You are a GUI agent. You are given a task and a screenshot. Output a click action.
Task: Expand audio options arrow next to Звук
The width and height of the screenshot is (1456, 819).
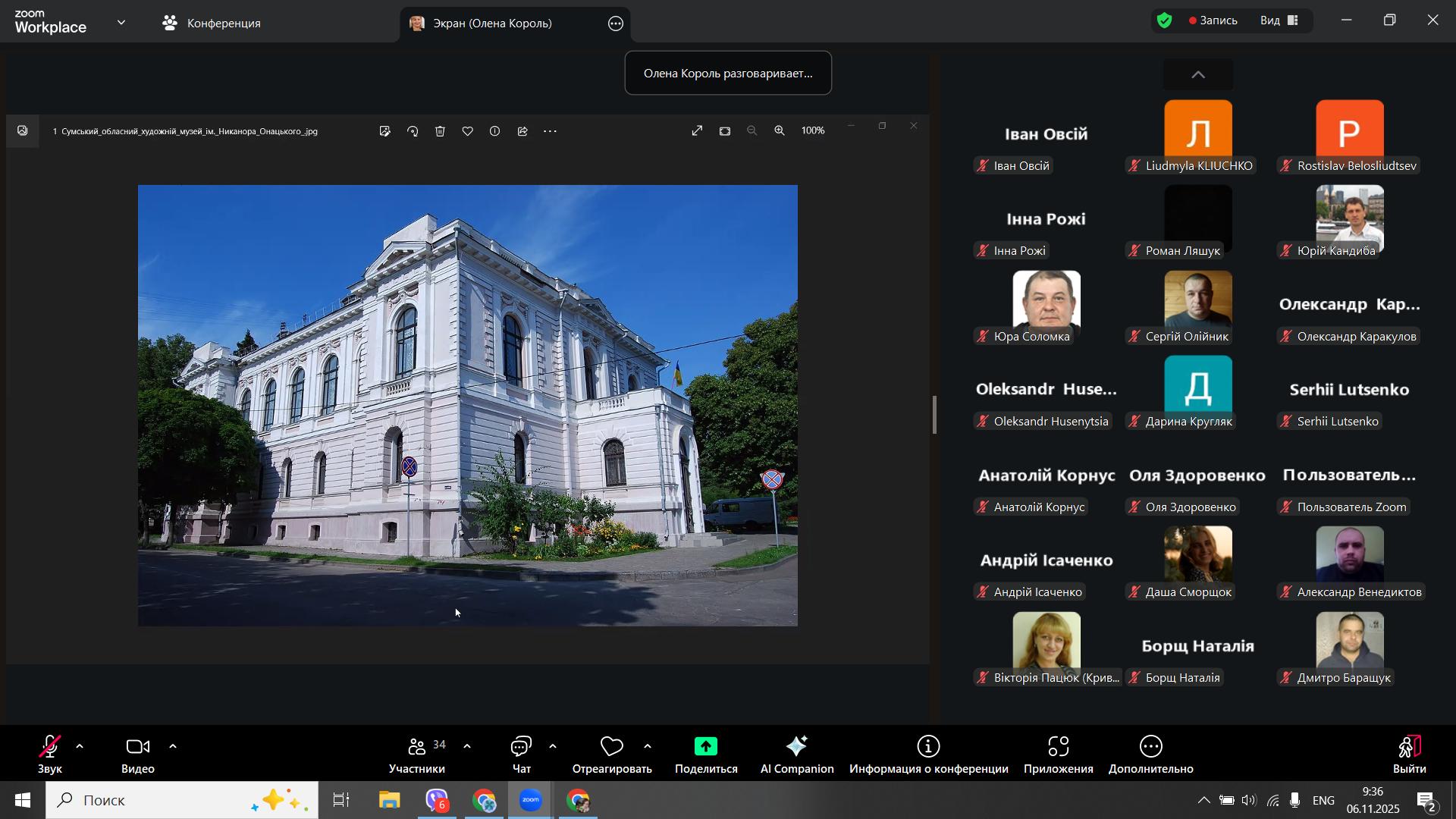pyautogui.click(x=80, y=747)
